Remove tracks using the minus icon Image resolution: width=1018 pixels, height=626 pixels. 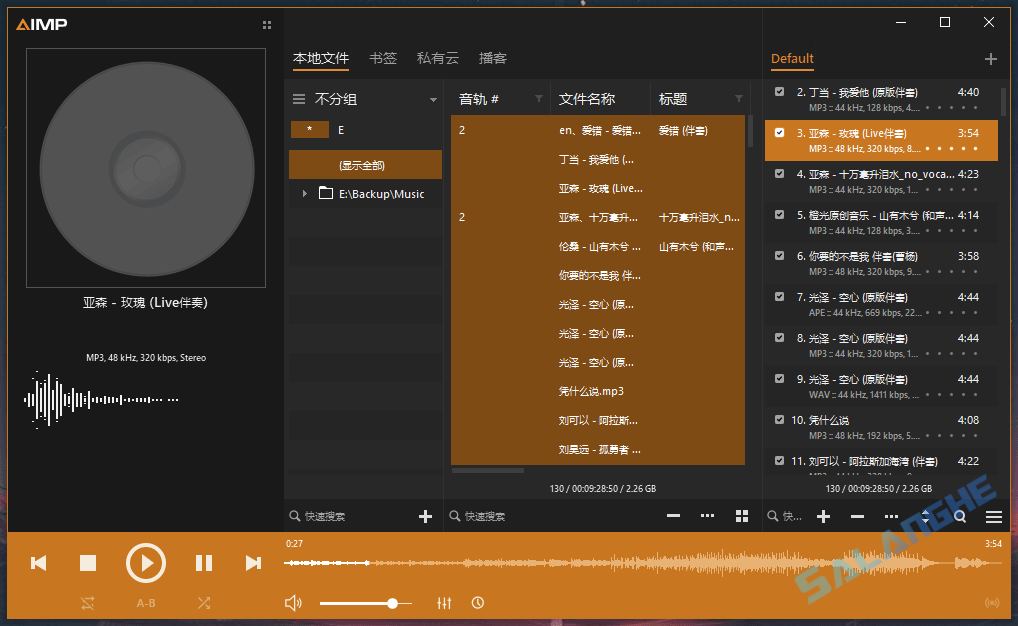tap(856, 516)
